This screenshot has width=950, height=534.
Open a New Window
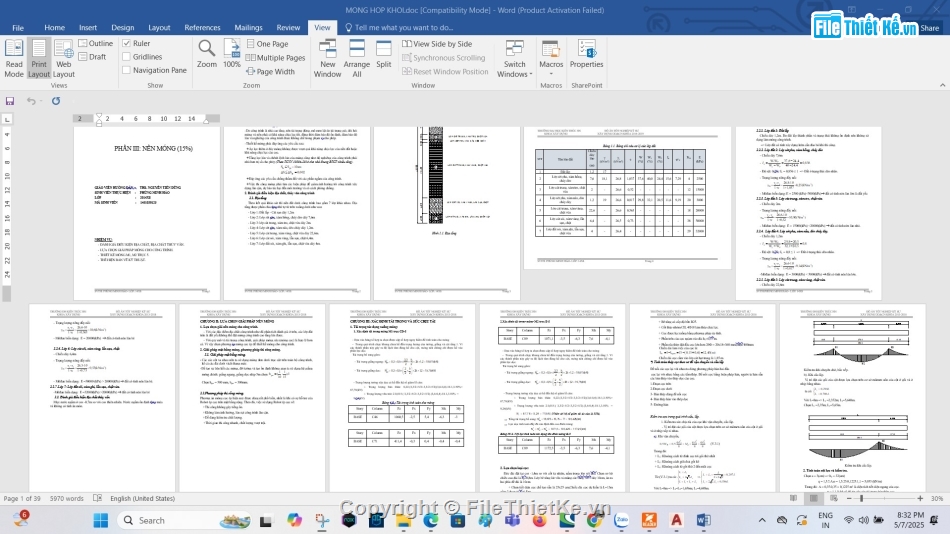[327, 58]
